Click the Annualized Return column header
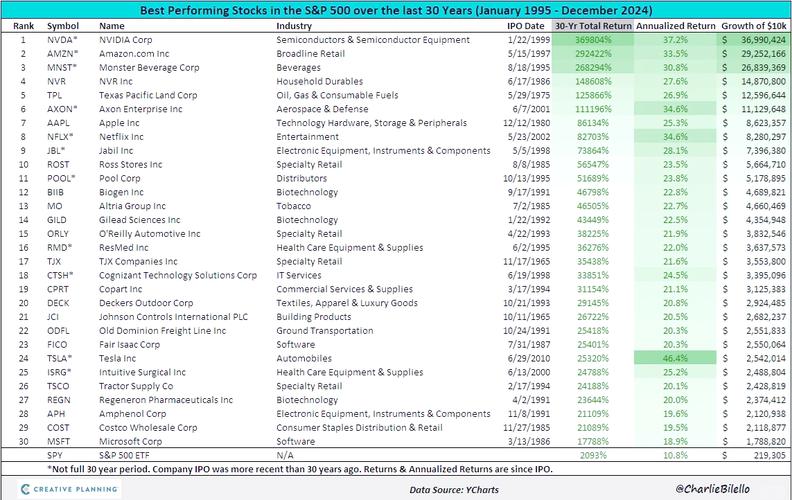792x500 pixels. [675, 26]
